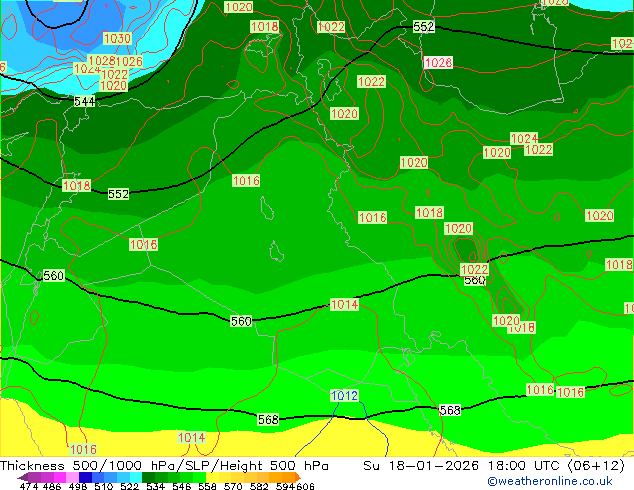
Task: Click the blue 1012 pressure label
Action: tap(344, 395)
